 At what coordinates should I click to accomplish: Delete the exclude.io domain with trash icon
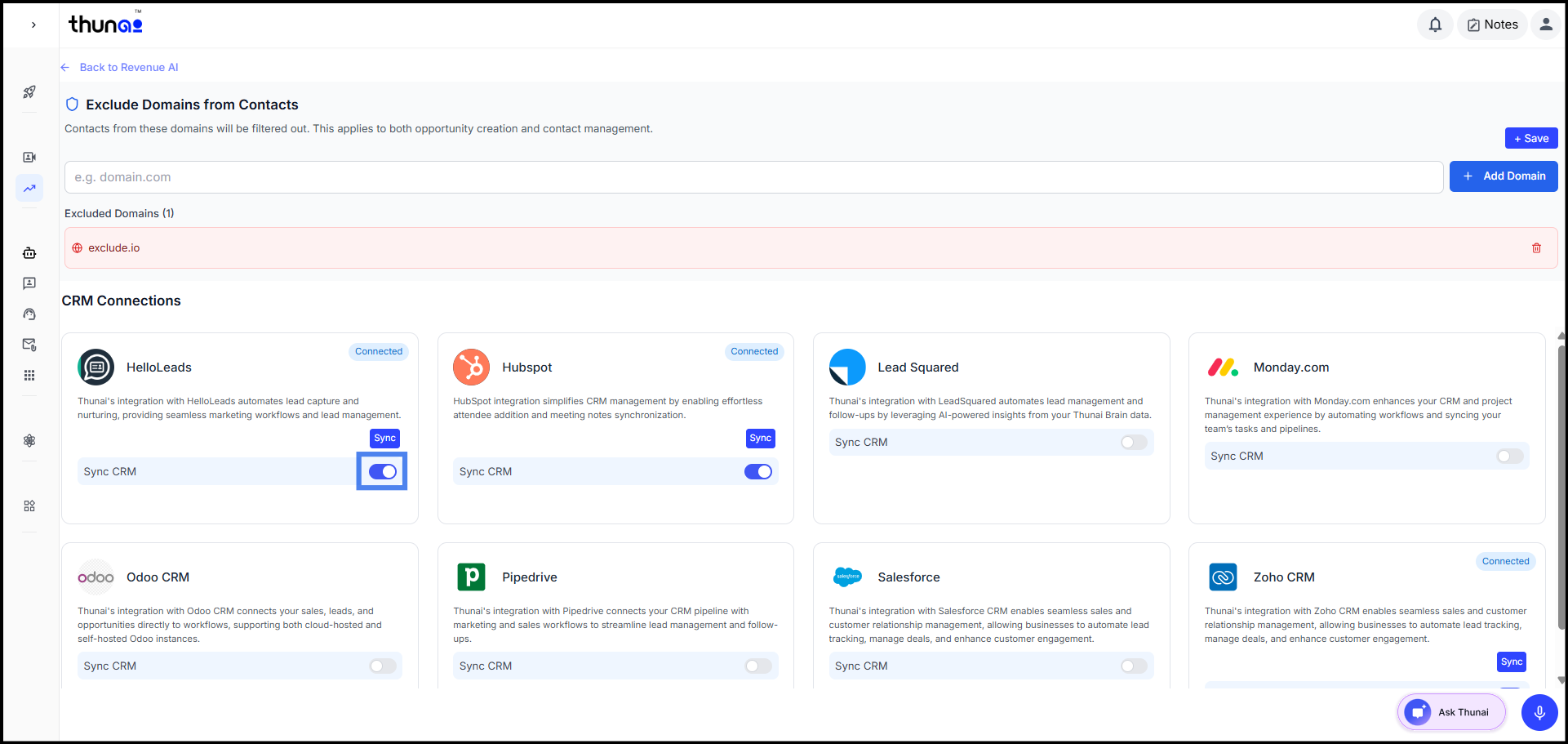tap(1536, 248)
